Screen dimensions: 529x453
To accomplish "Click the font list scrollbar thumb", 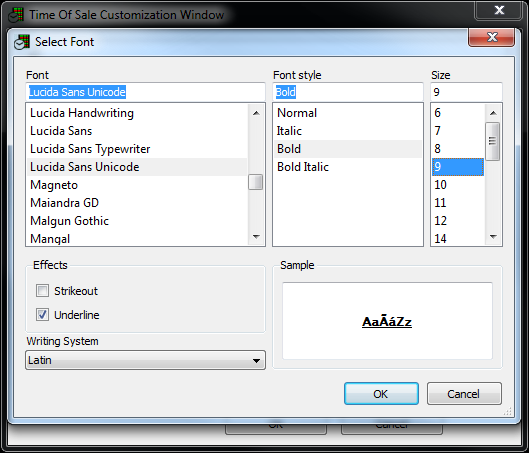I will [x=256, y=182].
